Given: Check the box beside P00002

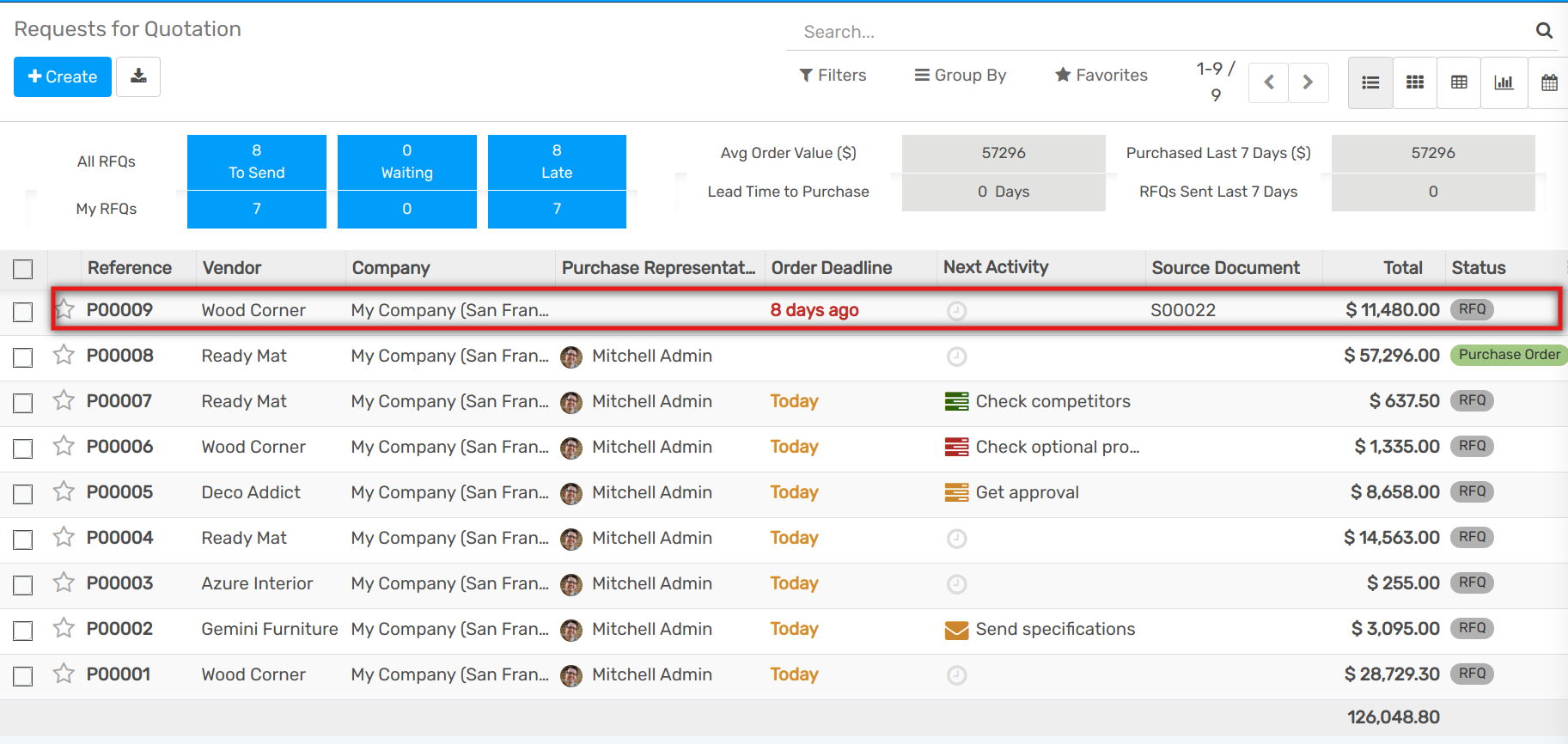Looking at the screenshot, I should tap(23, 631).
